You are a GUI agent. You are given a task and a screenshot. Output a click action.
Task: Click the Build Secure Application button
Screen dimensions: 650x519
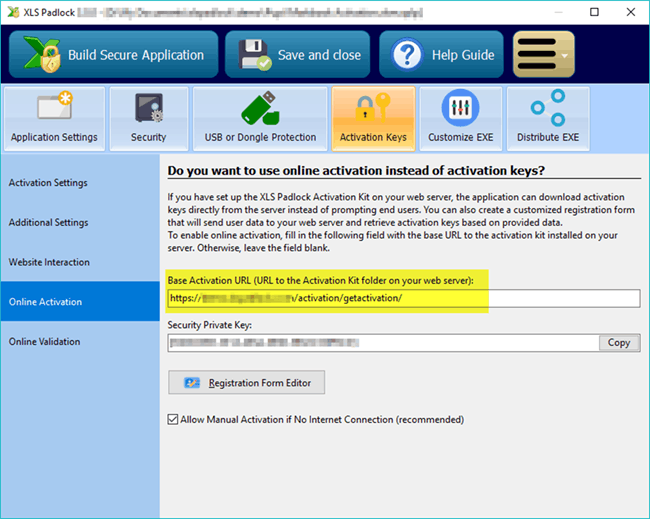click(114, 54)
